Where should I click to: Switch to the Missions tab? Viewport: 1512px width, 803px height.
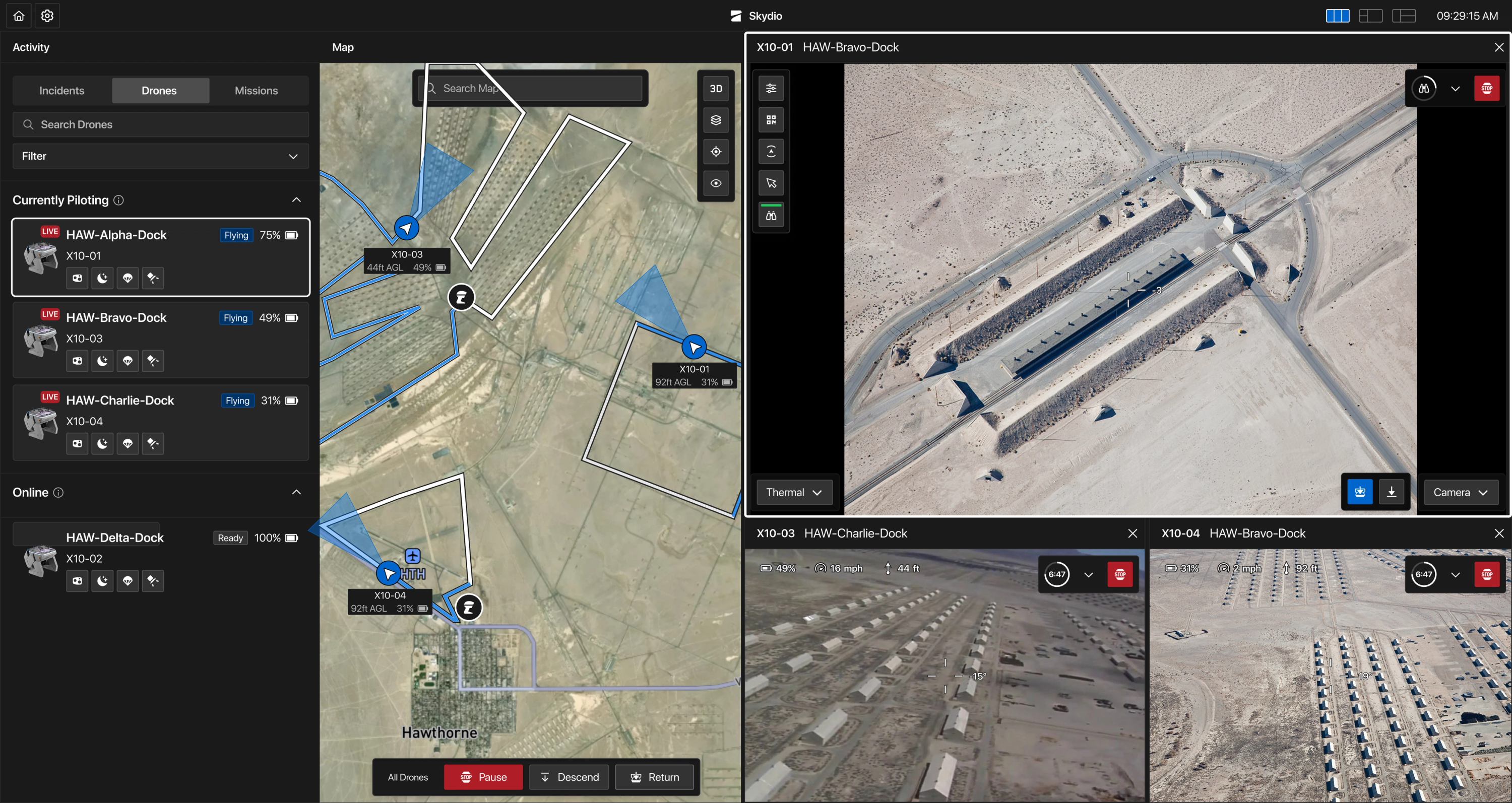point(256,90)
